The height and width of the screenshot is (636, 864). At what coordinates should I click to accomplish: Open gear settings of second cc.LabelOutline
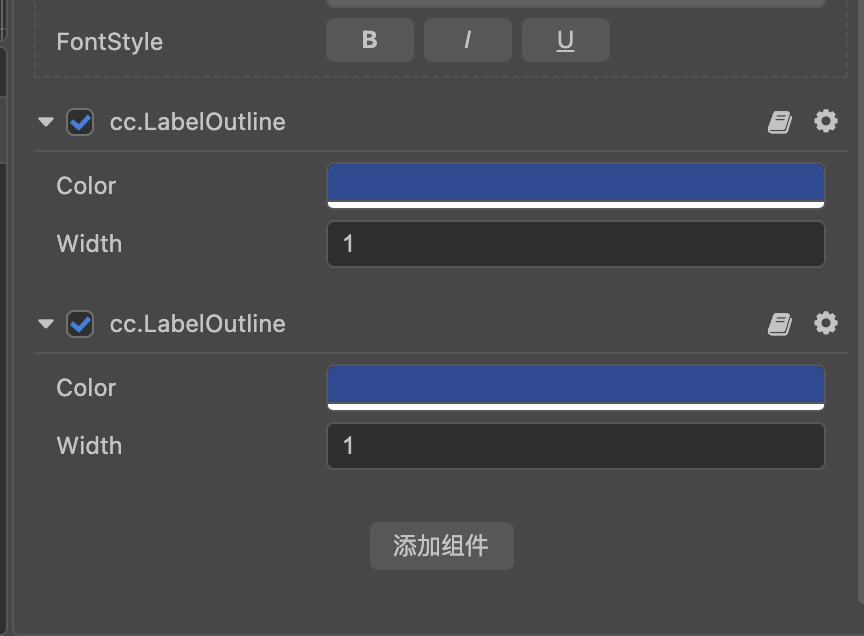tap(825, 323)
